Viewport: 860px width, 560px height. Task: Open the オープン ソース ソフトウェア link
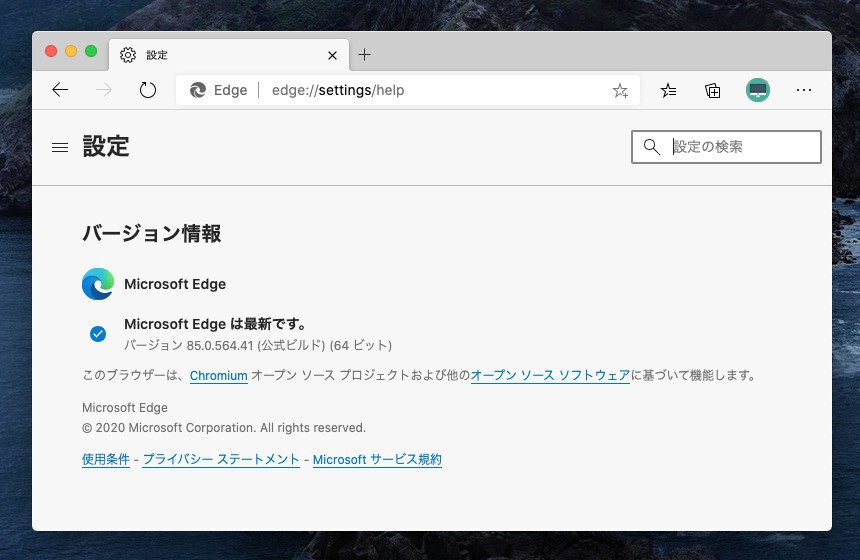click(550, 376)
